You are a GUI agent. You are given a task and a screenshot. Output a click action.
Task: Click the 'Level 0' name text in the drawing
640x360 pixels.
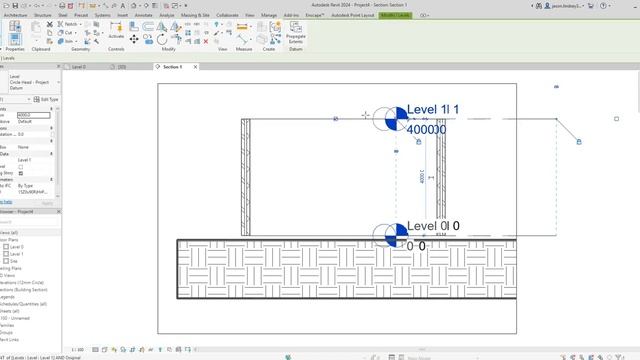(433, 226)
